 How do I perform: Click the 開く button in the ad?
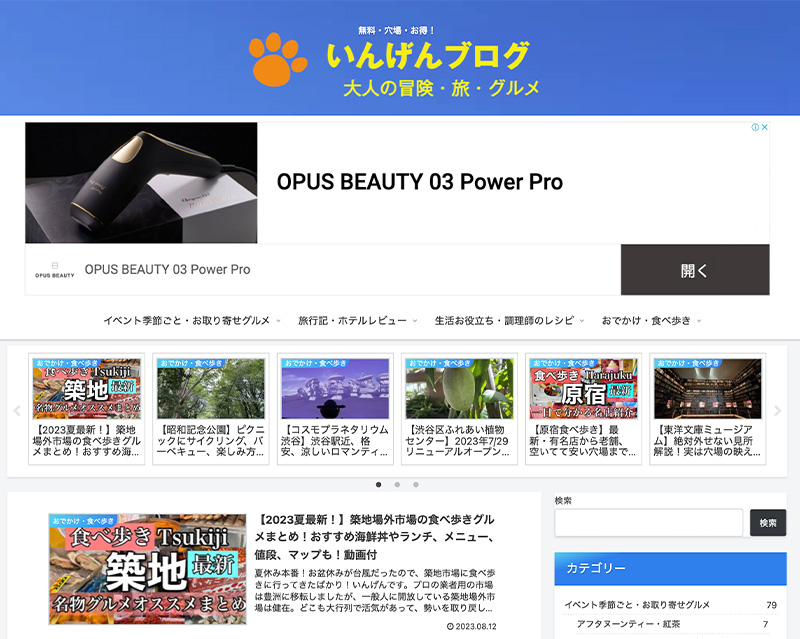click(695, 269)
